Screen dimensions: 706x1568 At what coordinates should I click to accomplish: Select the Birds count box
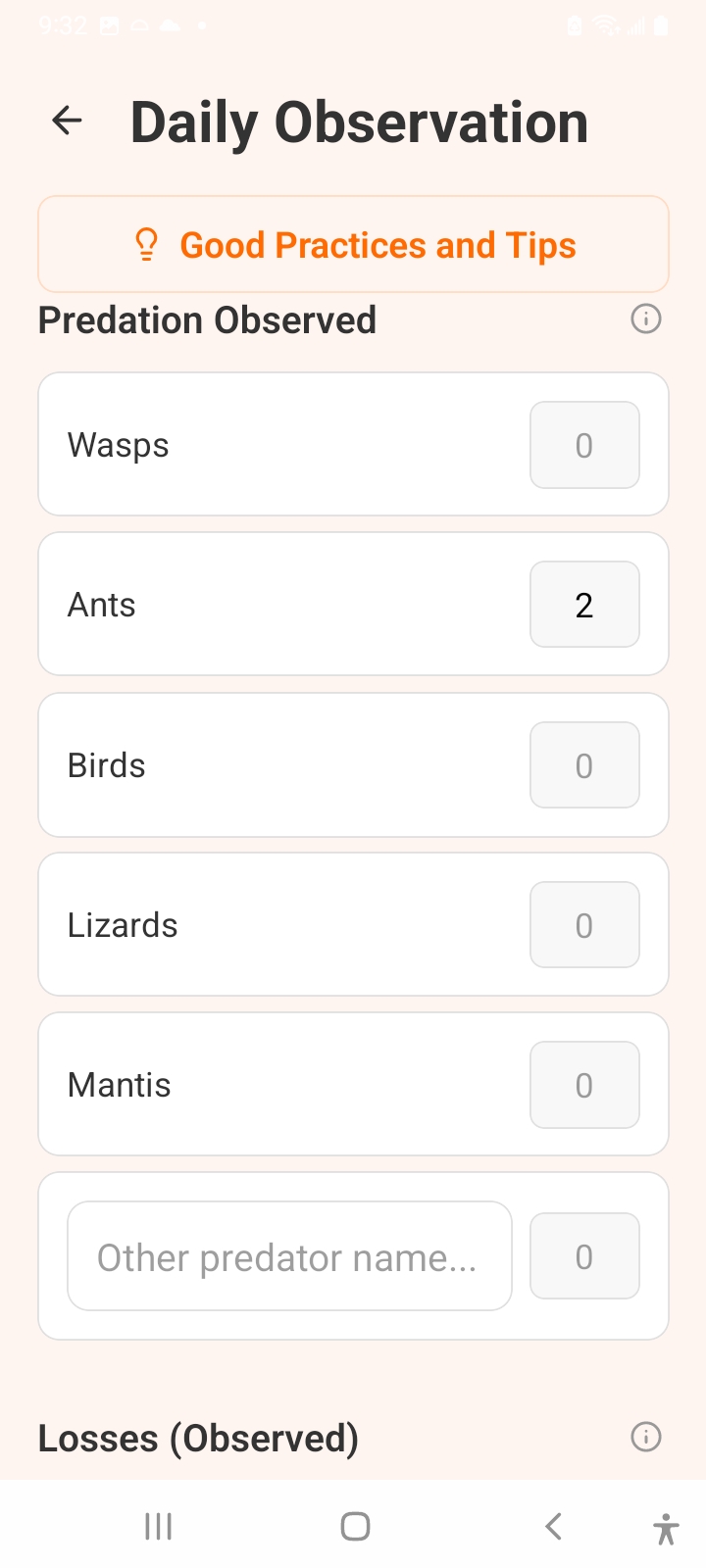[584, 765]
